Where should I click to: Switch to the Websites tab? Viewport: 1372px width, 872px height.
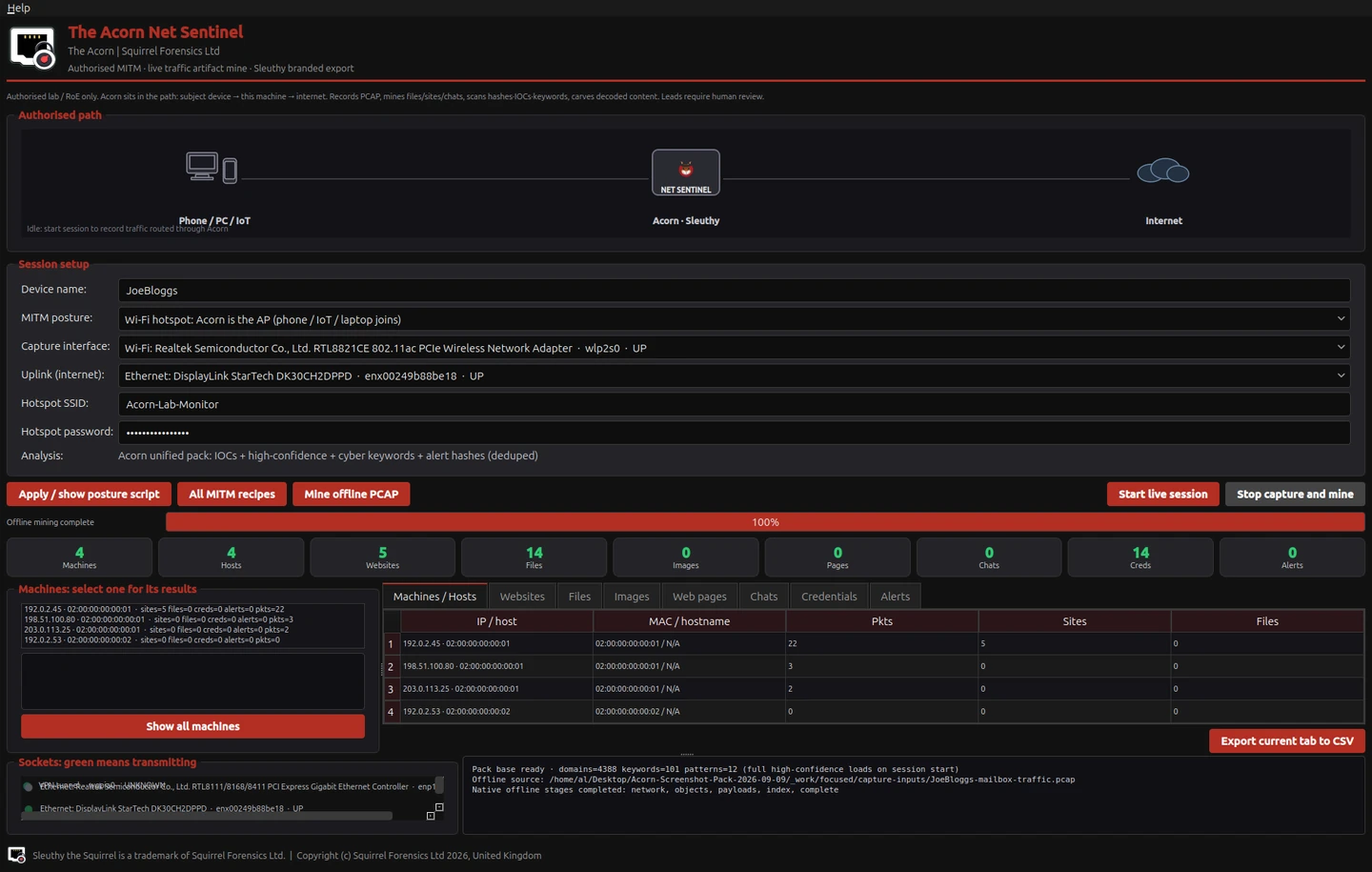[x=522, y=597]
